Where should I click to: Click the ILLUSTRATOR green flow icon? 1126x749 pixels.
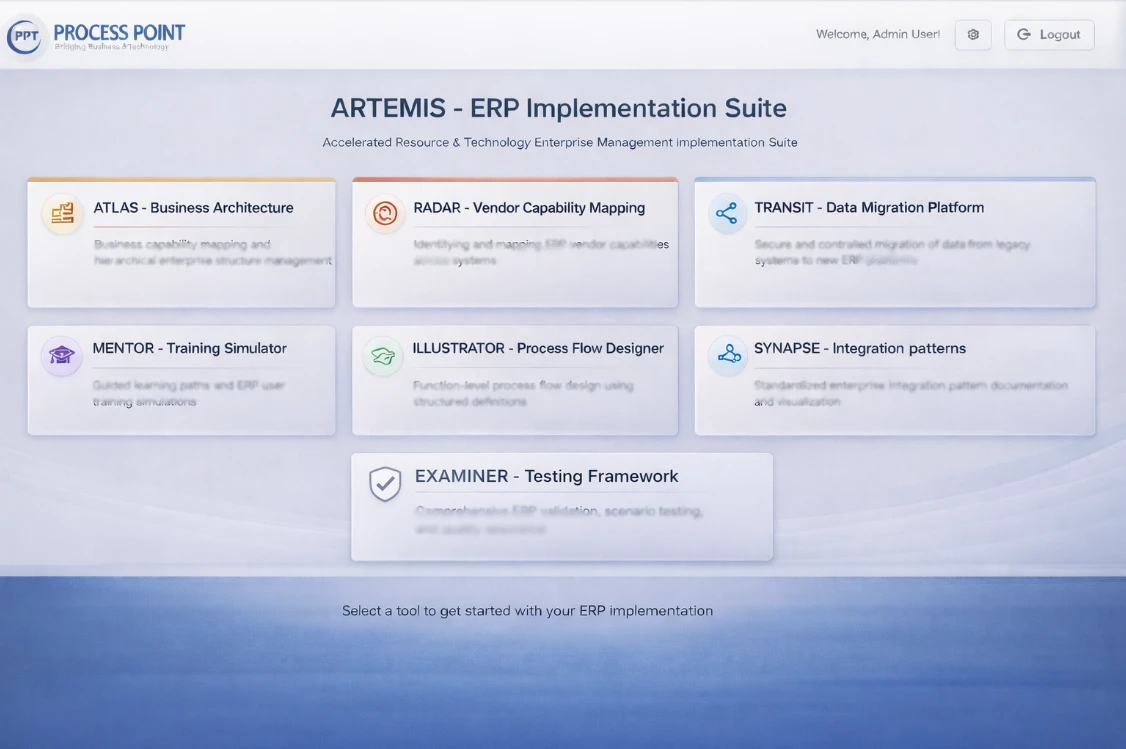[383, 356]
